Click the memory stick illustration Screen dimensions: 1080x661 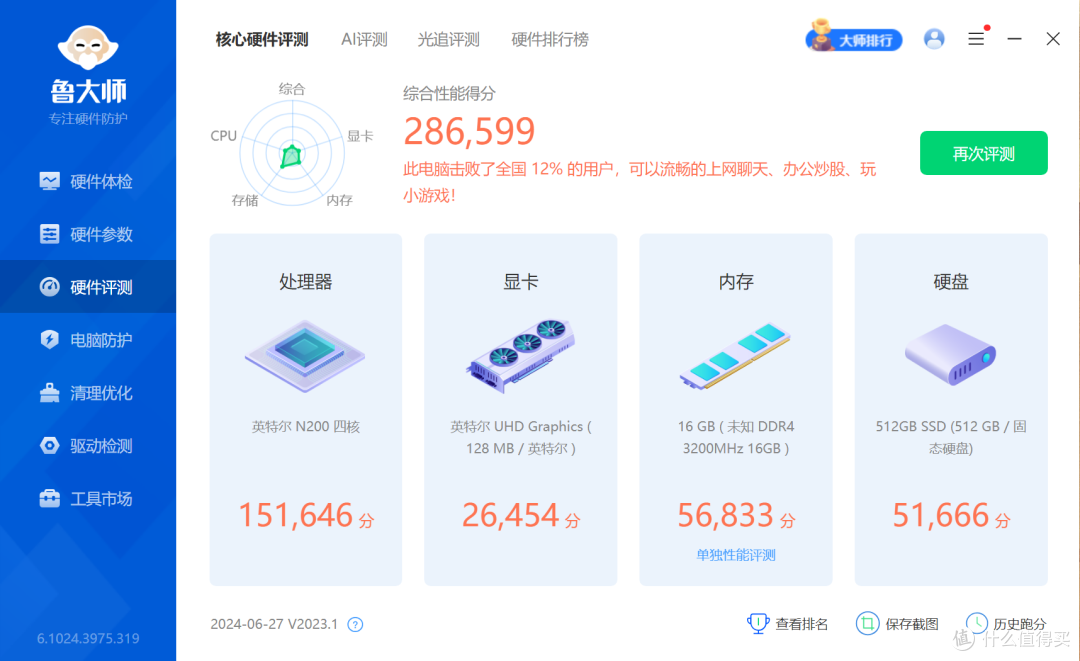pos(735,355)
